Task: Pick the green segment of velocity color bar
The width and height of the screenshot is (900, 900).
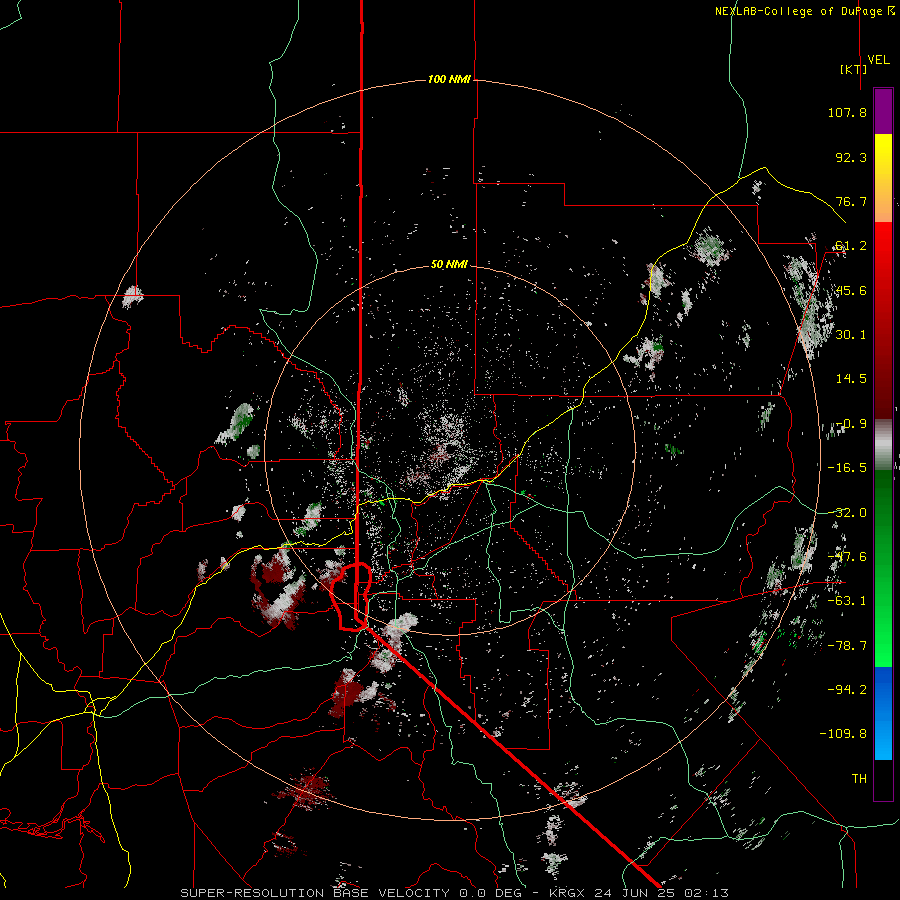Action: click(883, 568)
